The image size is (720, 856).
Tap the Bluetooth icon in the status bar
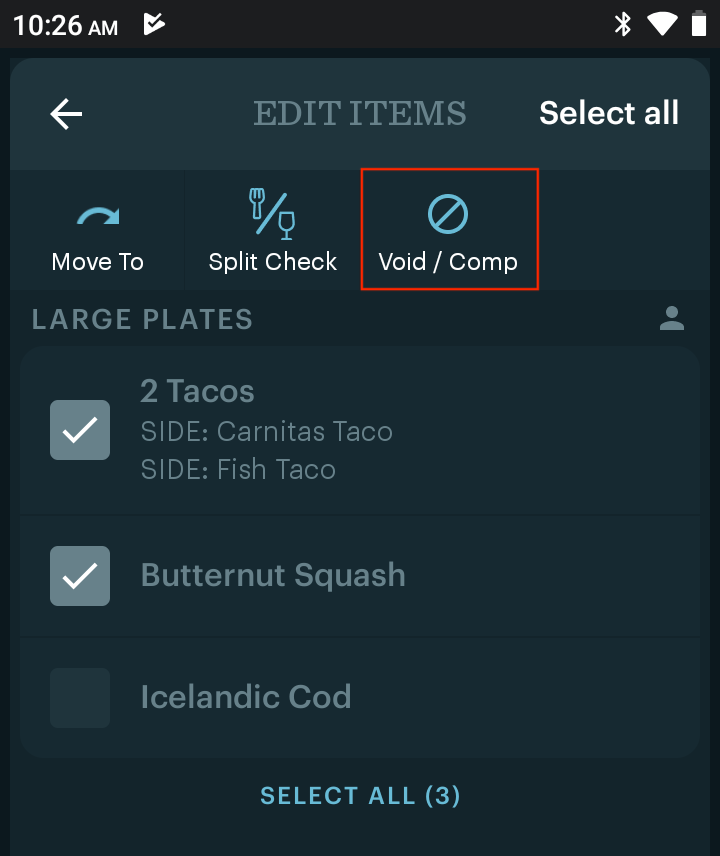tap(622, 24)
